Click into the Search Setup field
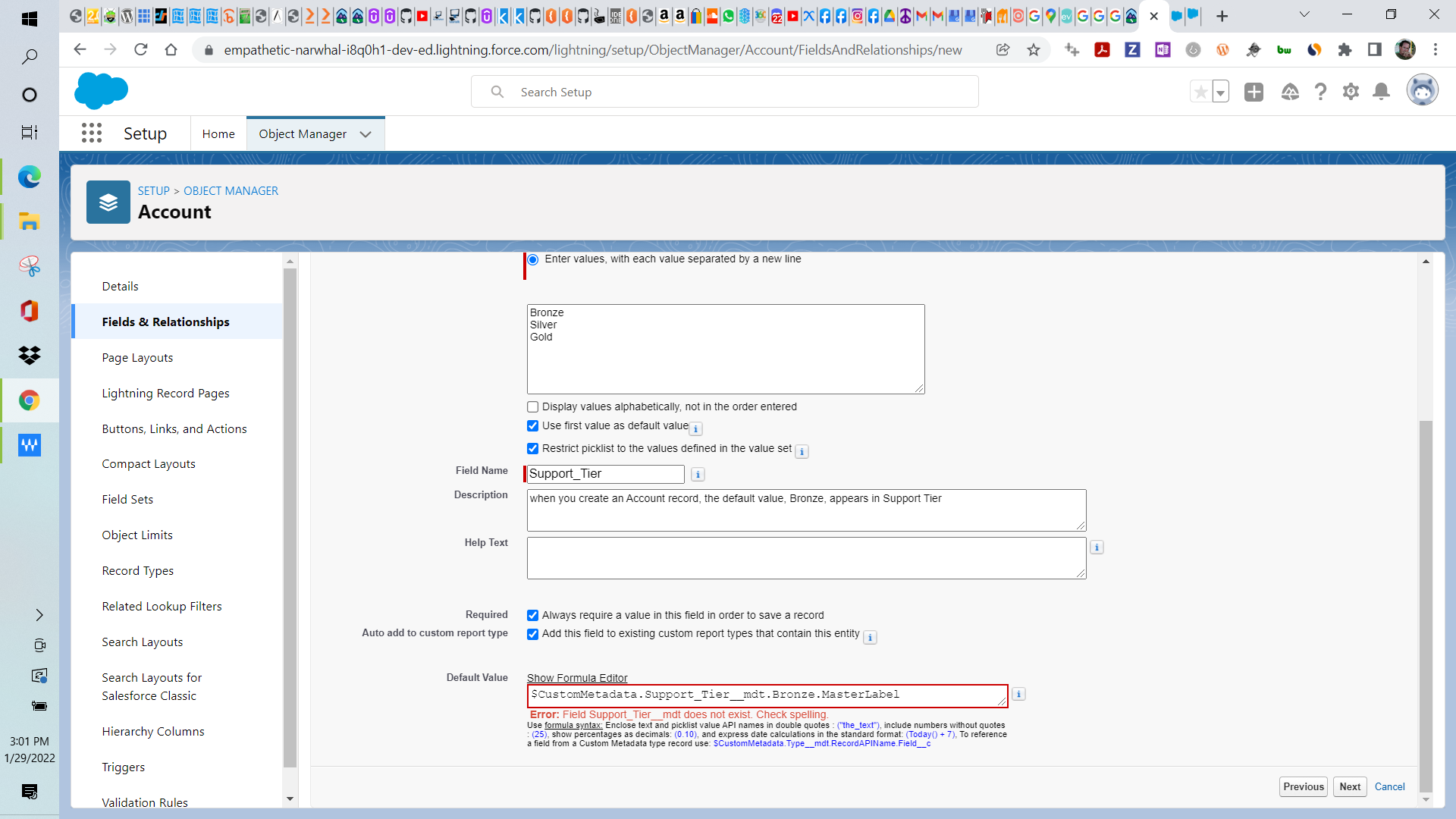 click(x=725, y=91)
